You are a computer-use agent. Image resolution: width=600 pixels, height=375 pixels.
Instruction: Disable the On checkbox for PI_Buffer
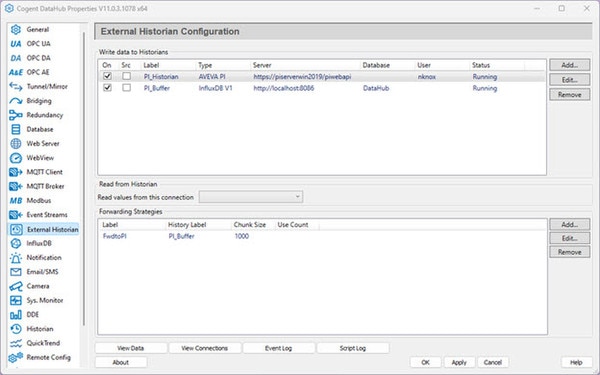coord(108,88)
